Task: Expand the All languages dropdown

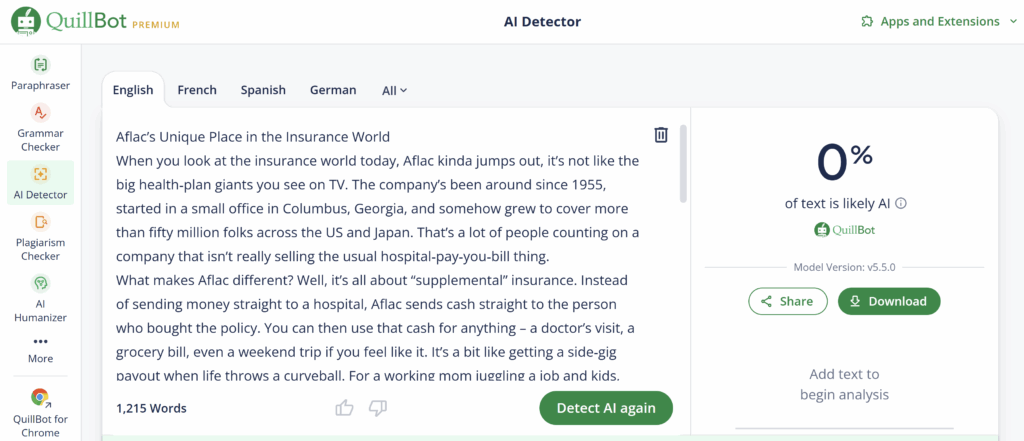Action: click(394, 91)
